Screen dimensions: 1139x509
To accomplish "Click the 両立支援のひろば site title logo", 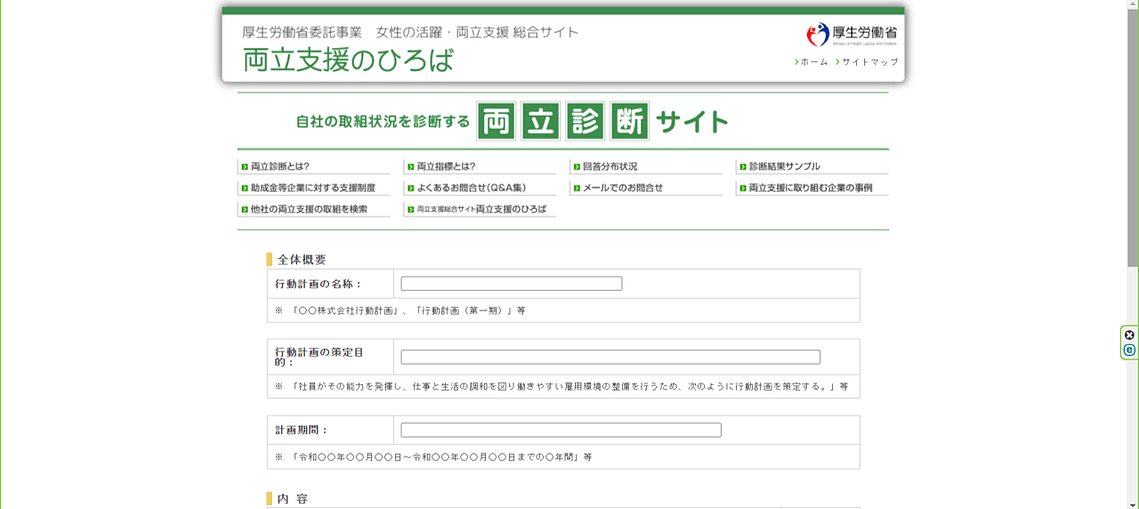I will point(348,60).
